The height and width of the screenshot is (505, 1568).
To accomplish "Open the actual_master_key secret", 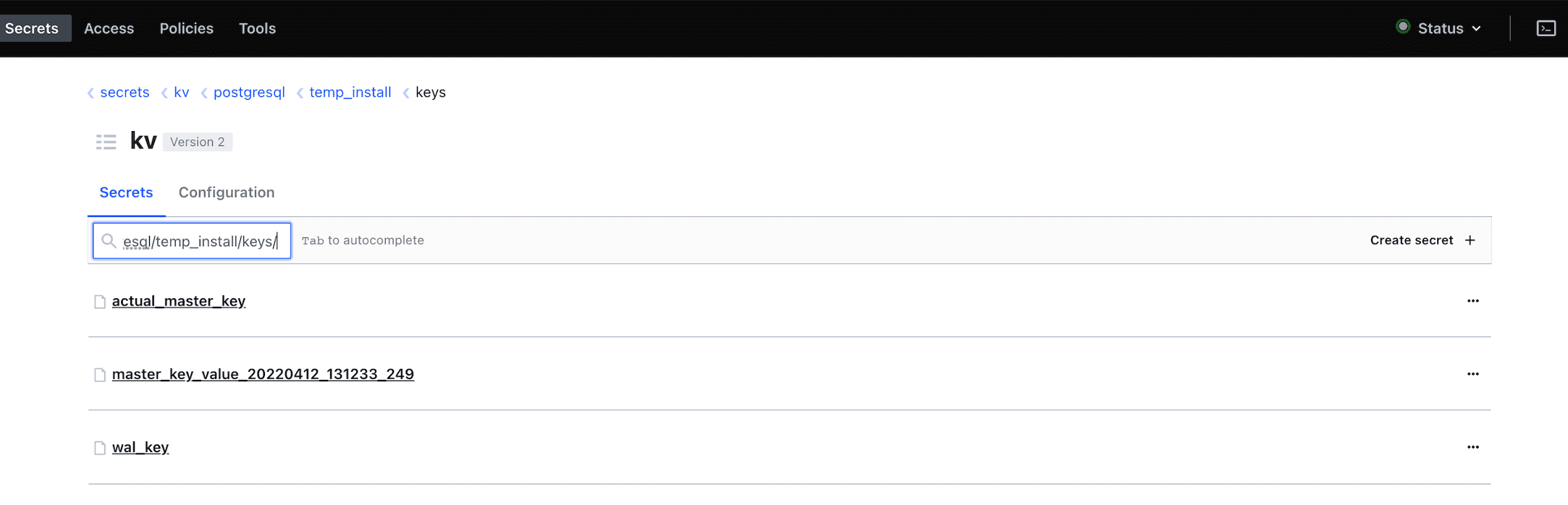I will click(x=179, y=301).
